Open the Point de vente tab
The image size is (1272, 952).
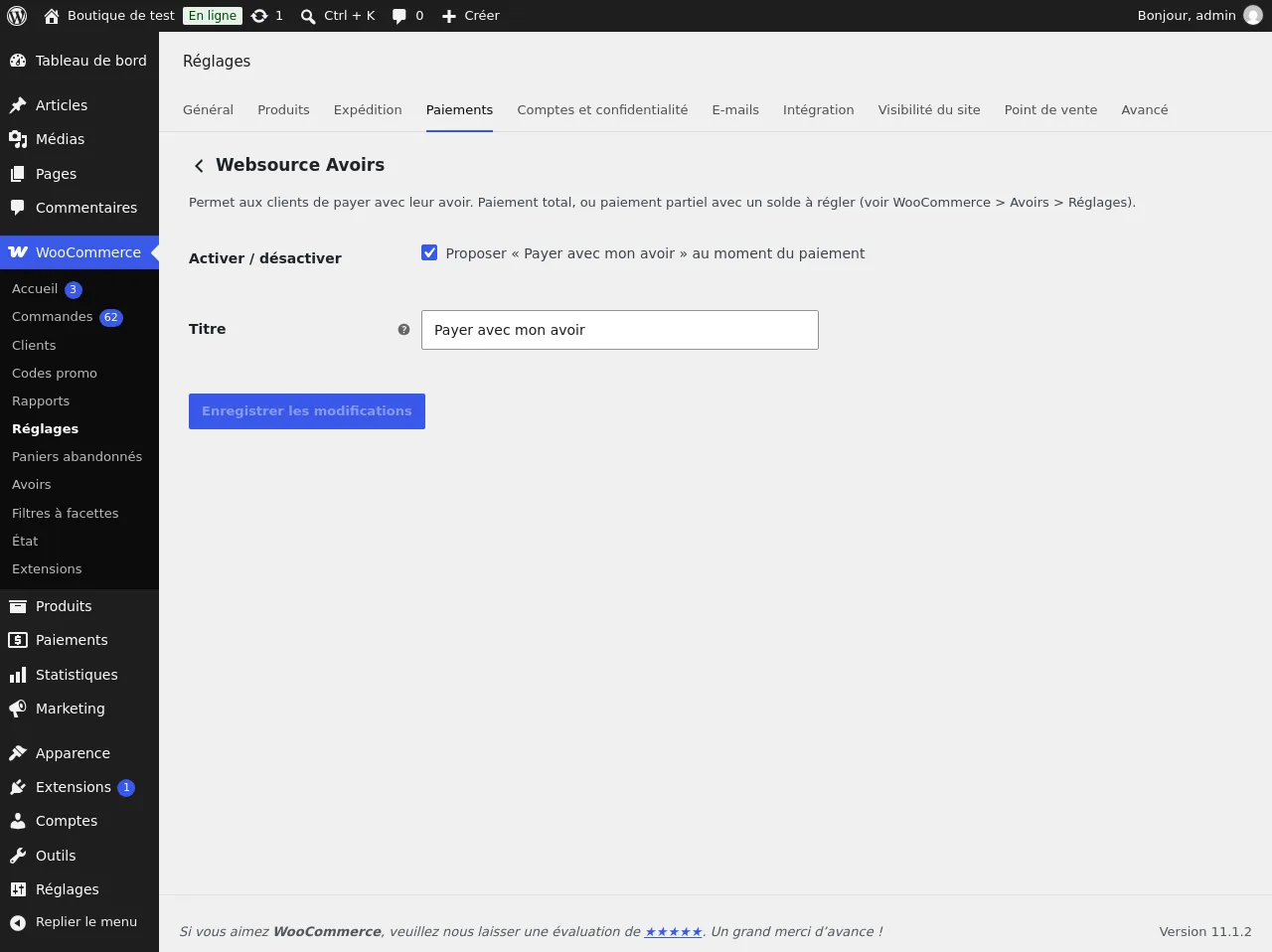tap(1050, 110)
